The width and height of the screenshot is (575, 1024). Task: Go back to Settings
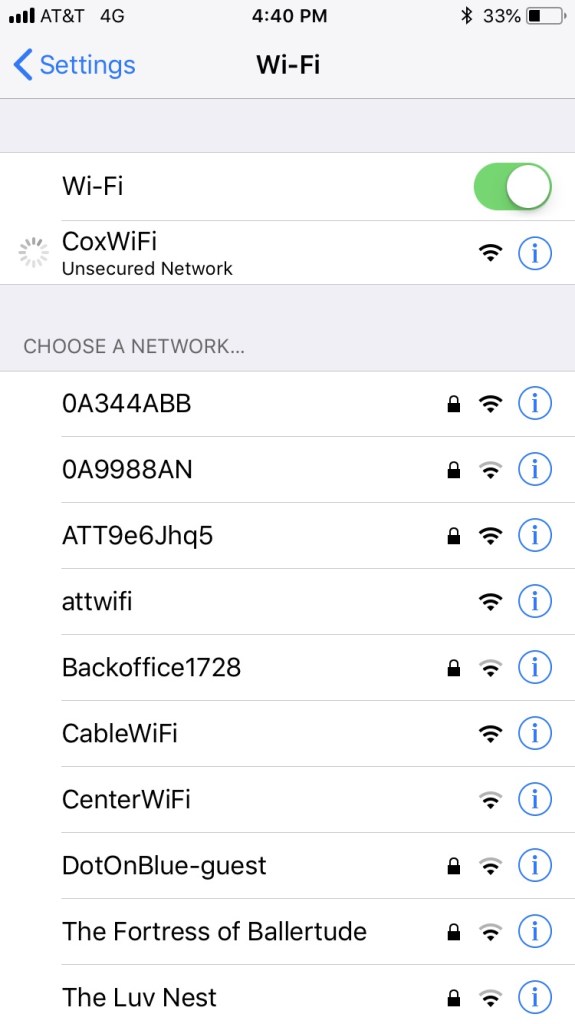pos(74,65)
